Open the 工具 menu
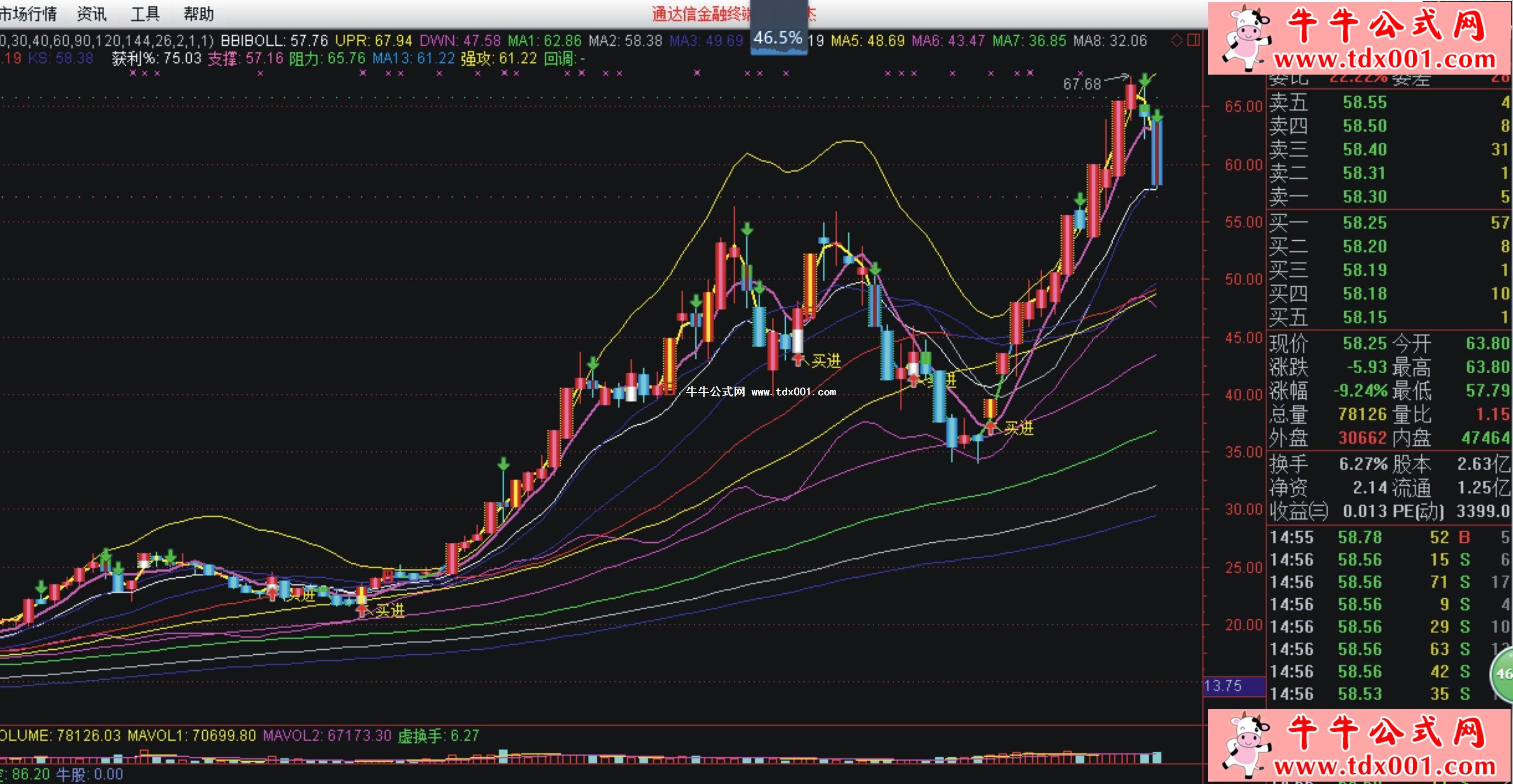 click(145, 13)
